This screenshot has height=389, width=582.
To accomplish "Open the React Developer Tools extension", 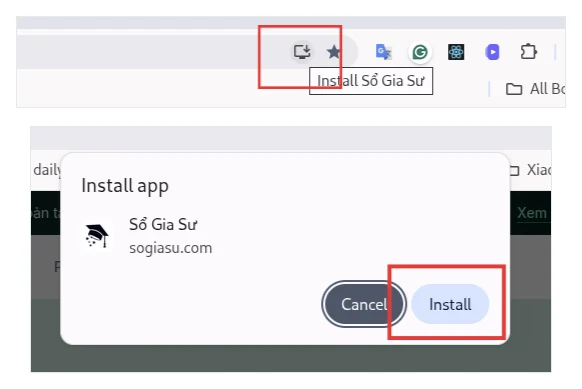I will (x=456, y=52).
